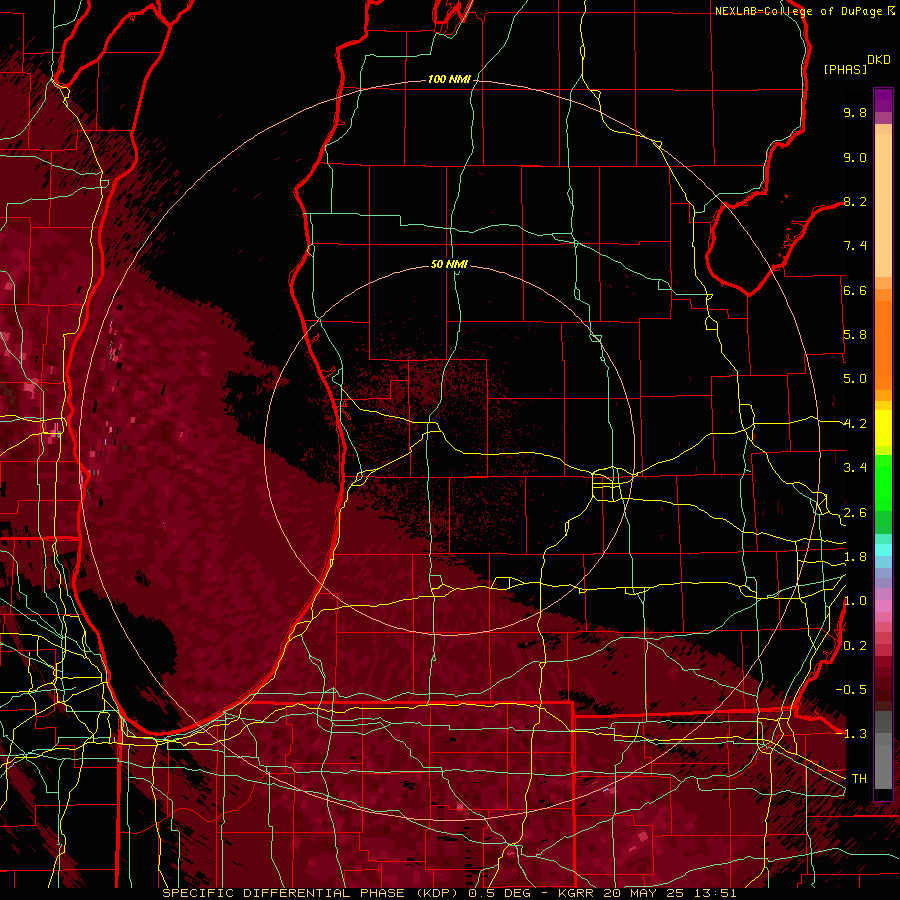This screenshot has height=900, width=900.
Task: Click the yellow segment of the color bar
Action: pos(883,428)
